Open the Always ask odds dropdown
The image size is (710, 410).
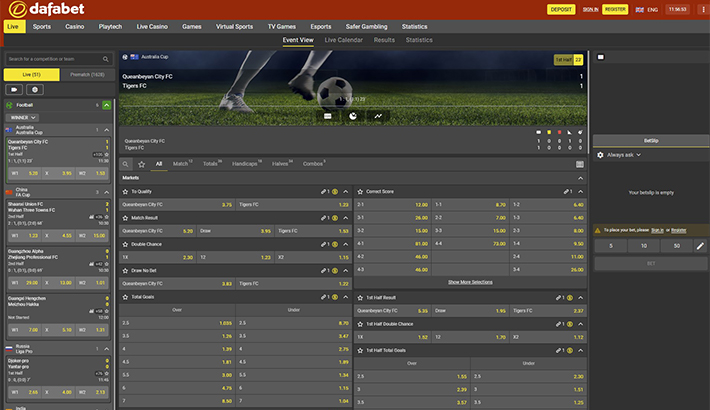(624, 155)
